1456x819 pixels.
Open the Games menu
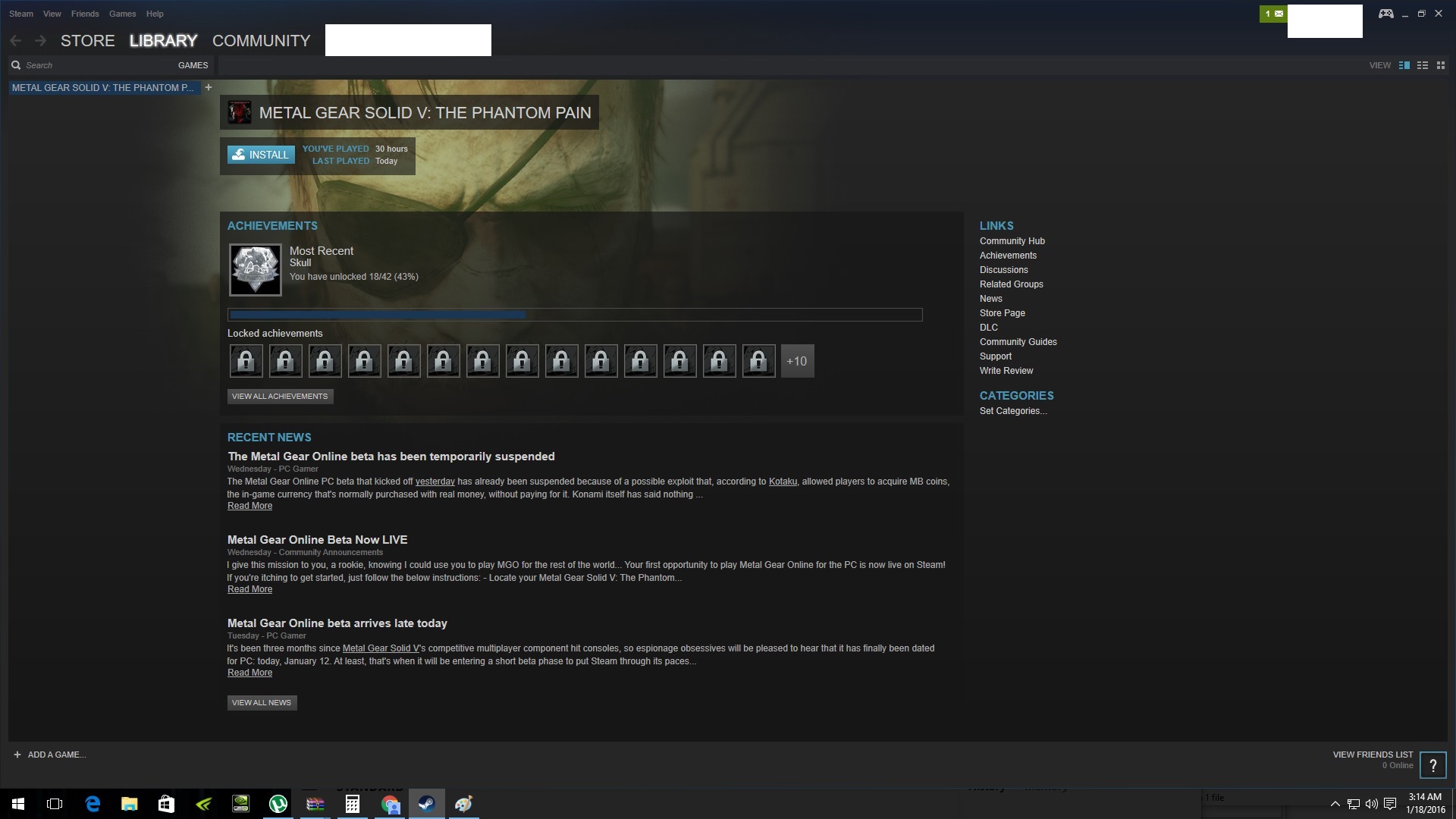coord(123,14)
